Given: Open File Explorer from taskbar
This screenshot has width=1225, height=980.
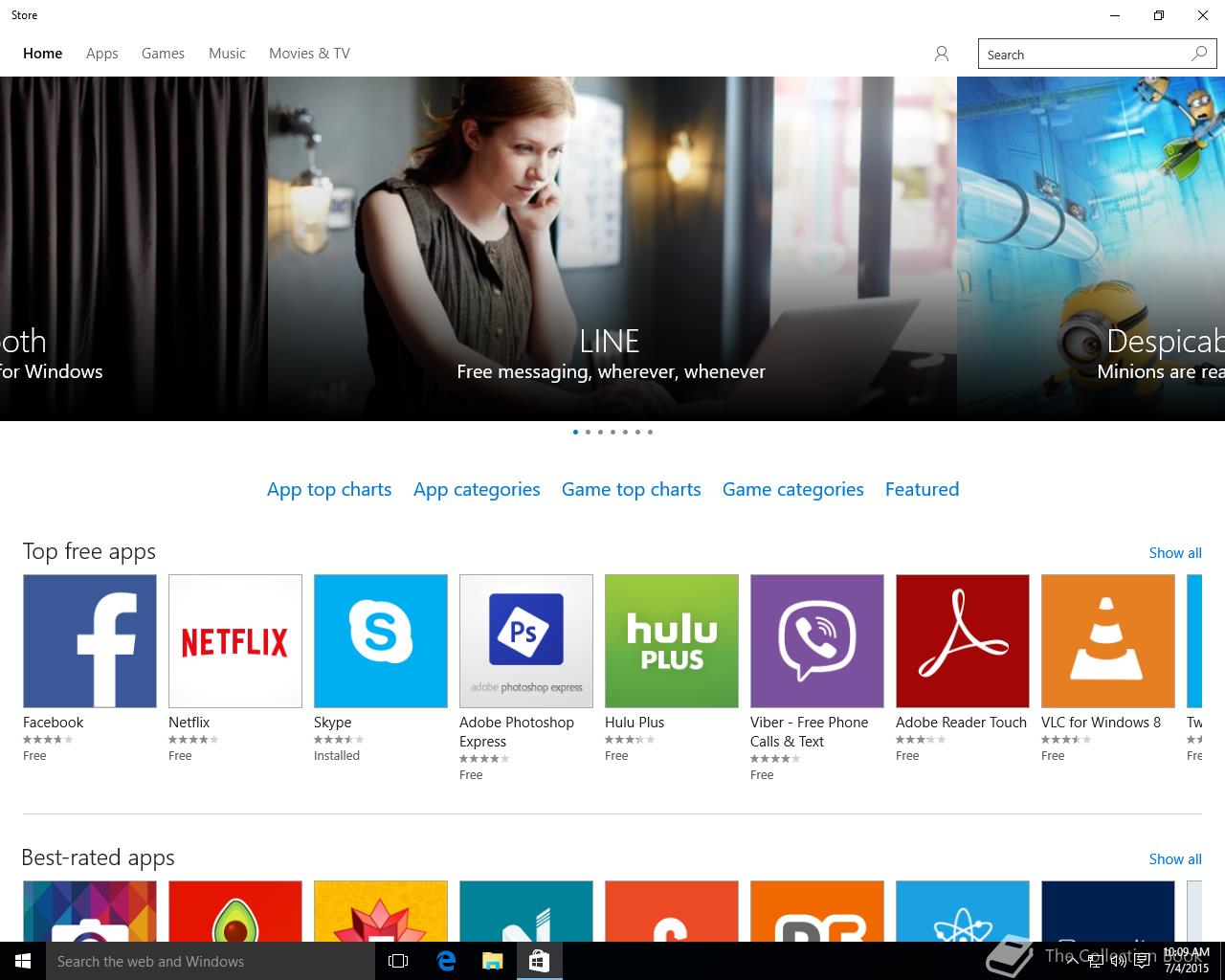Looking at the screenshot, I should tap(492, 961).
